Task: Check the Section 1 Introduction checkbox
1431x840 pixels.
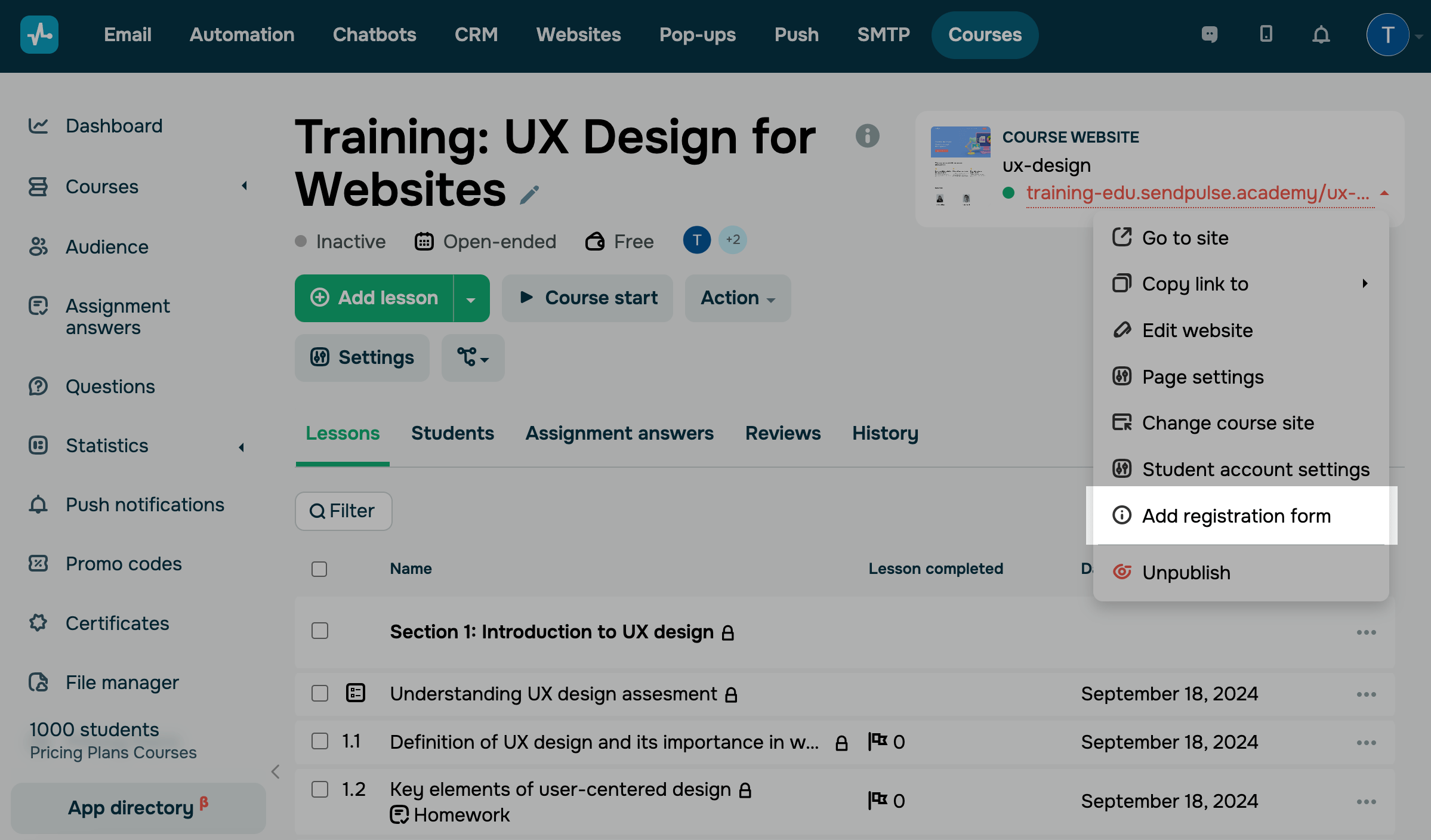Action: [x=320, y=631]
